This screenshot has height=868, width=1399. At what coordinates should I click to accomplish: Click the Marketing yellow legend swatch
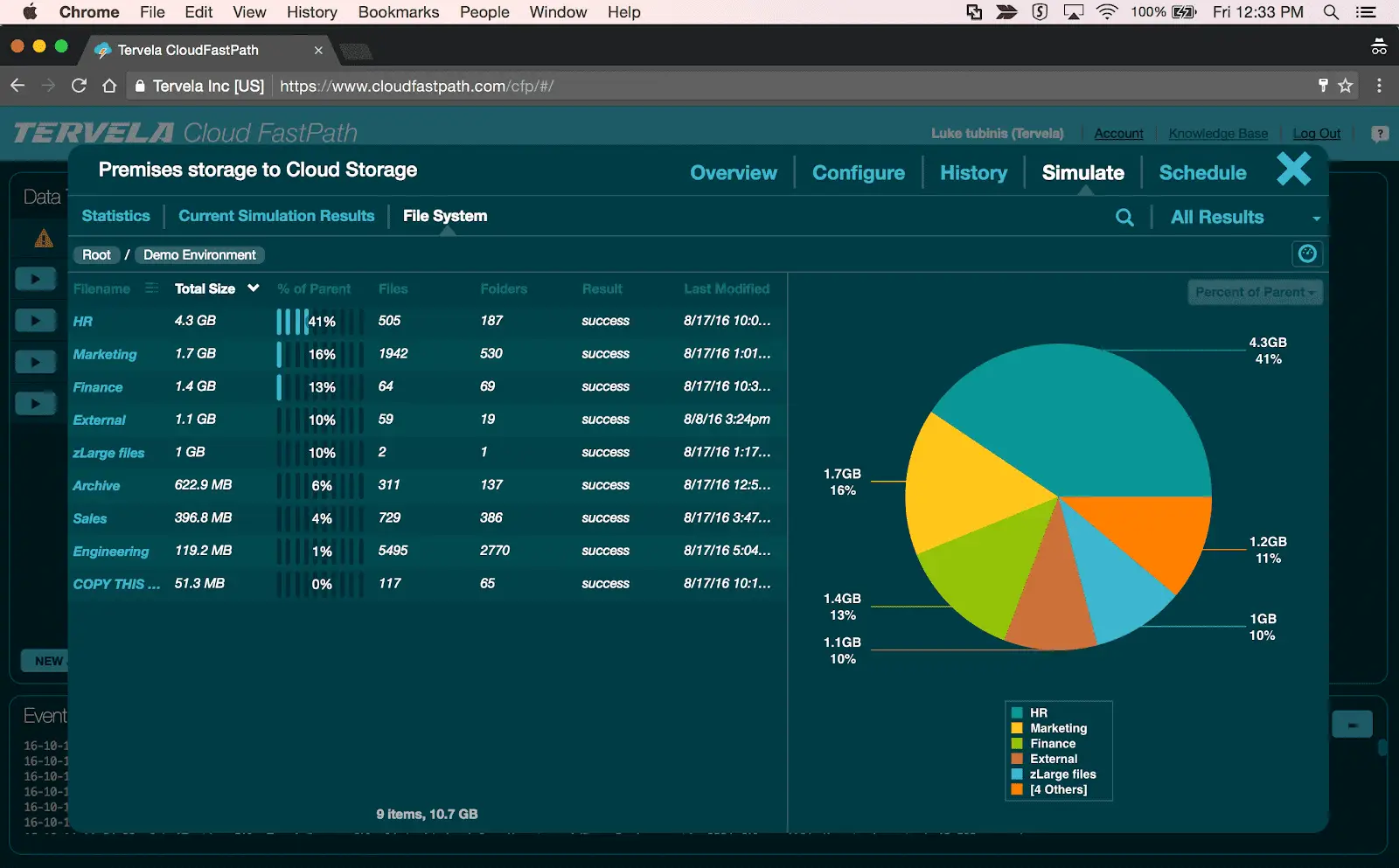1017,728
